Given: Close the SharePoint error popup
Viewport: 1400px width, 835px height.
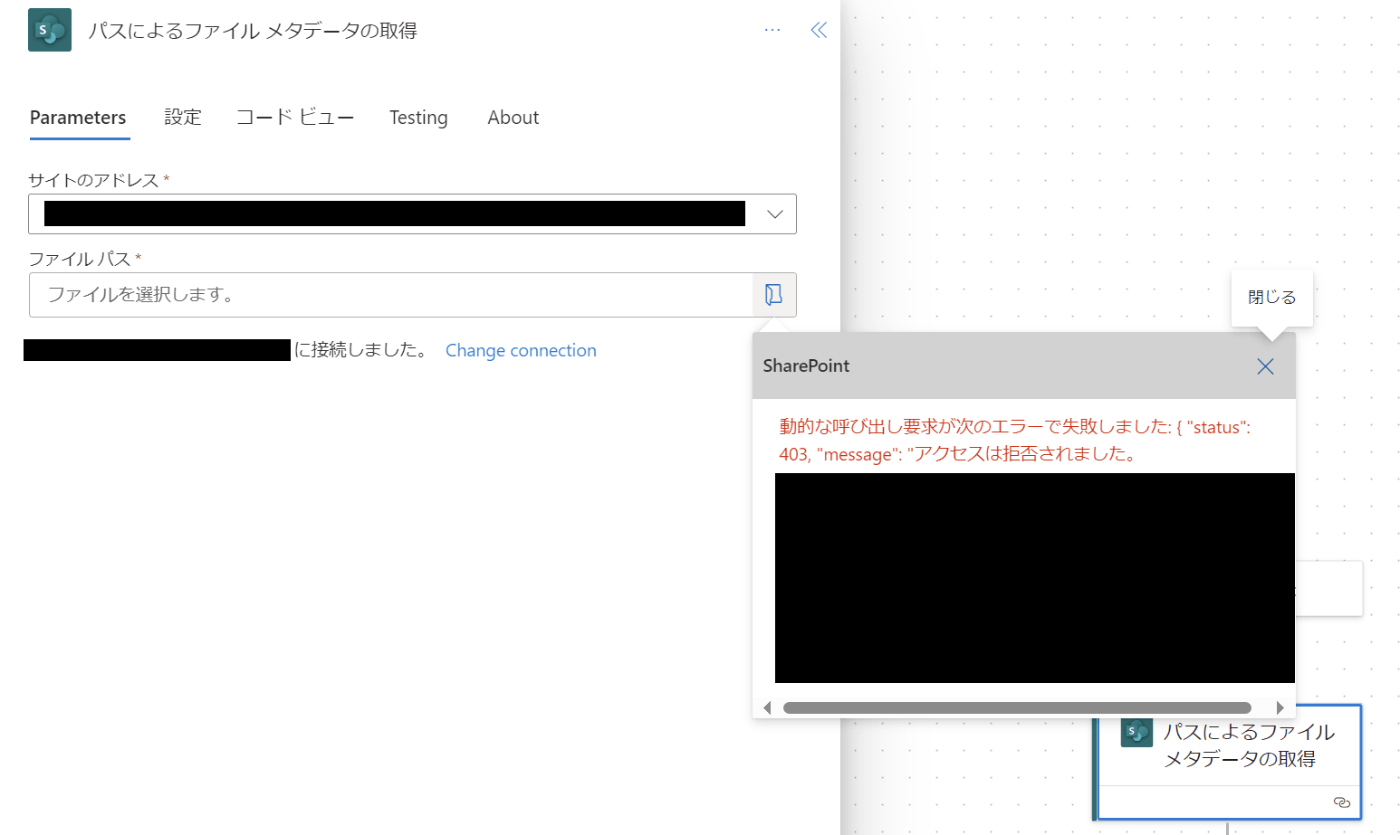Looking at the screenshot, I should pos(1265,366).
